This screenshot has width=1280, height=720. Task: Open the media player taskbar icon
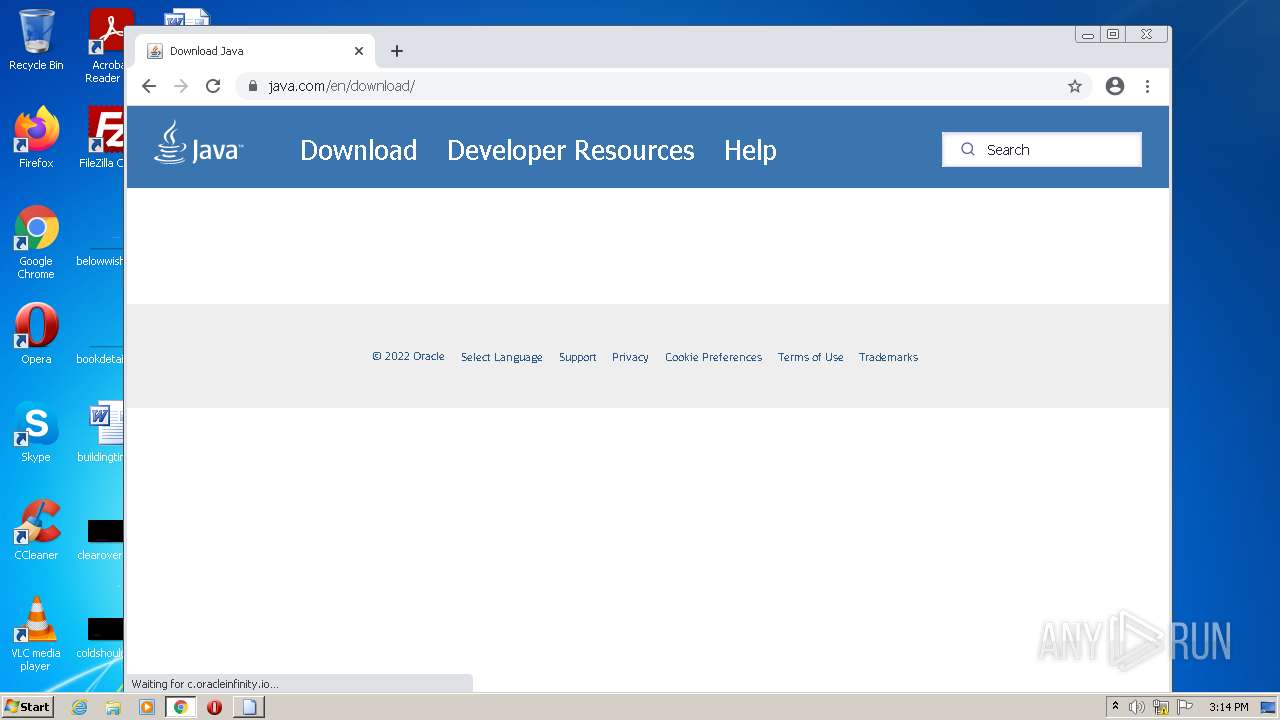(x=147, y=707)
